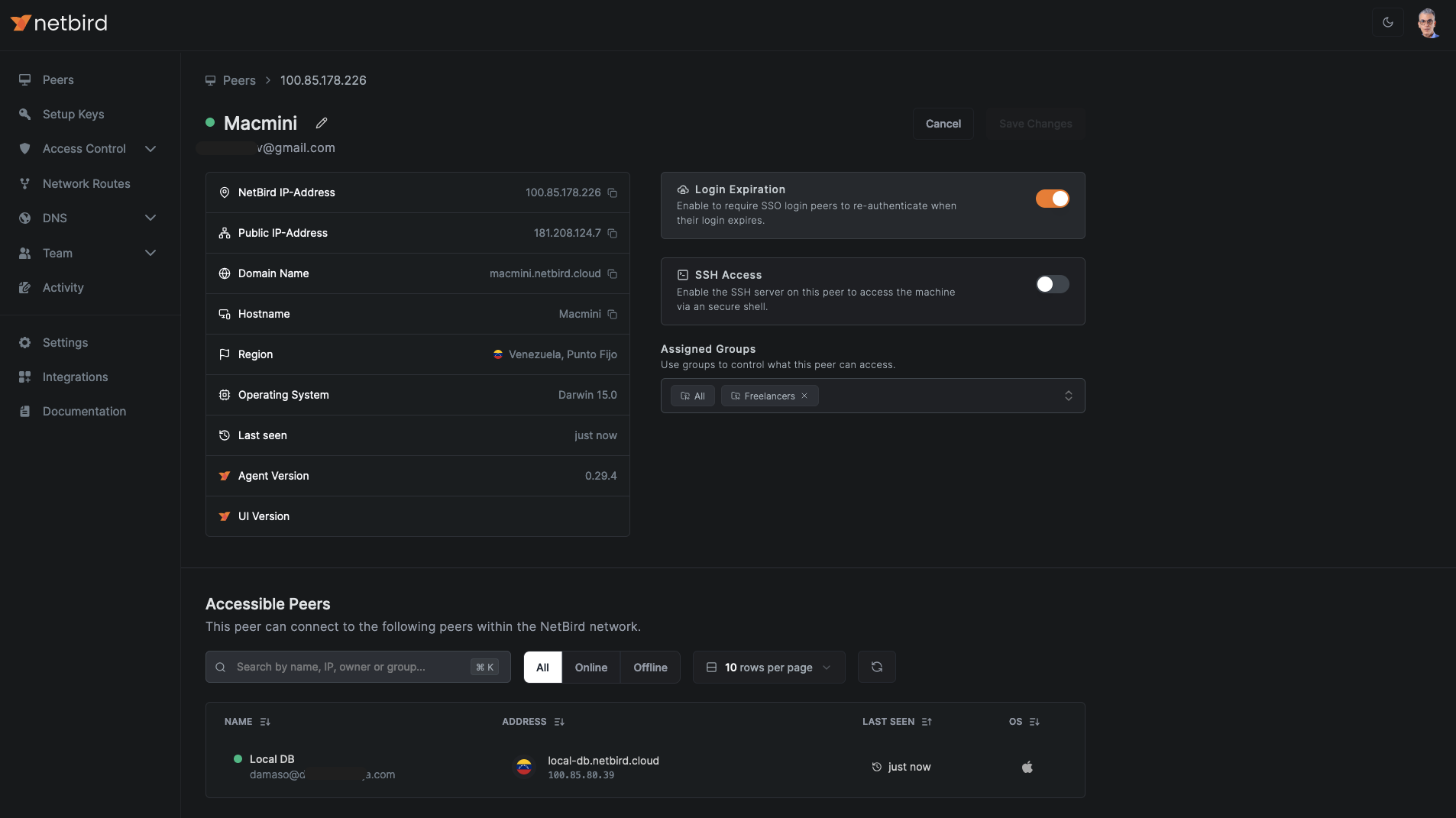1456x818 pixels.
Task: Select Setup Keys in the sidebar
Action: tap(73, 114)
